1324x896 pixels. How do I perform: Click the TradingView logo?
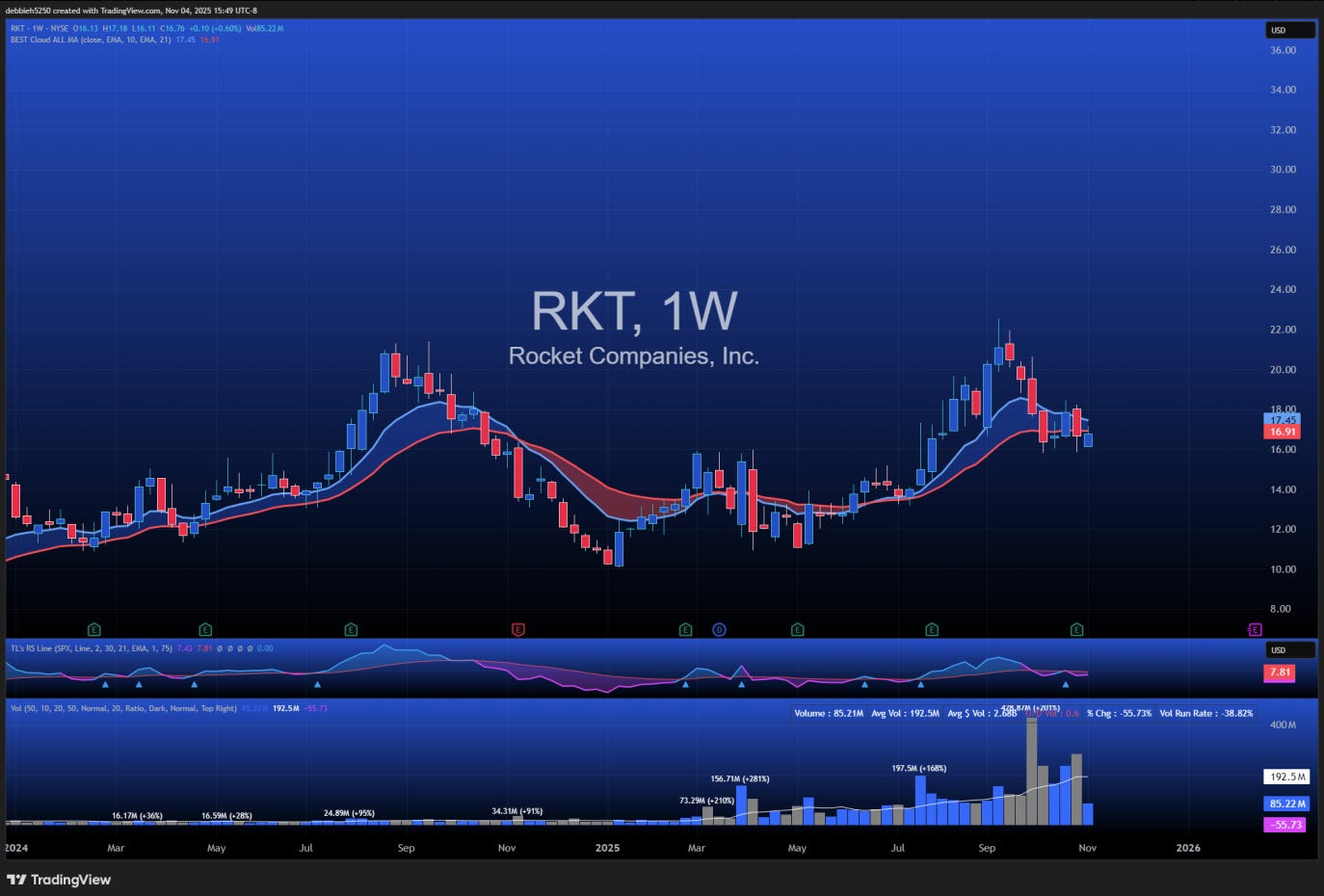(x=59, y=880)
